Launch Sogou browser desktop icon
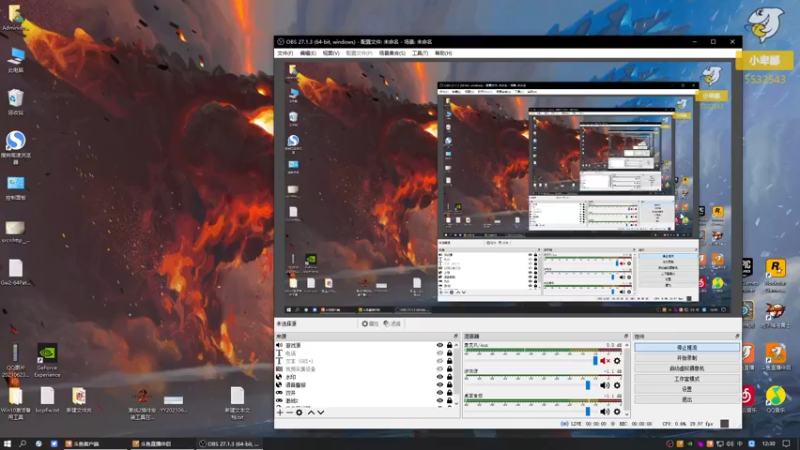The image size is (800, 450). tap(16, 147)
